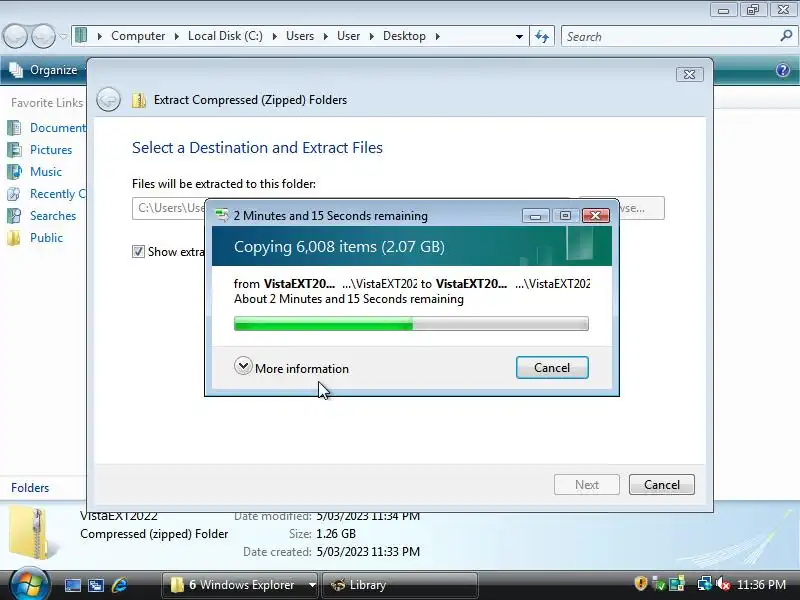The width and height of the screenshot is (800, 600).
Task: Click the taskbar clock 11:36 PM
Action: pos(762,584)
